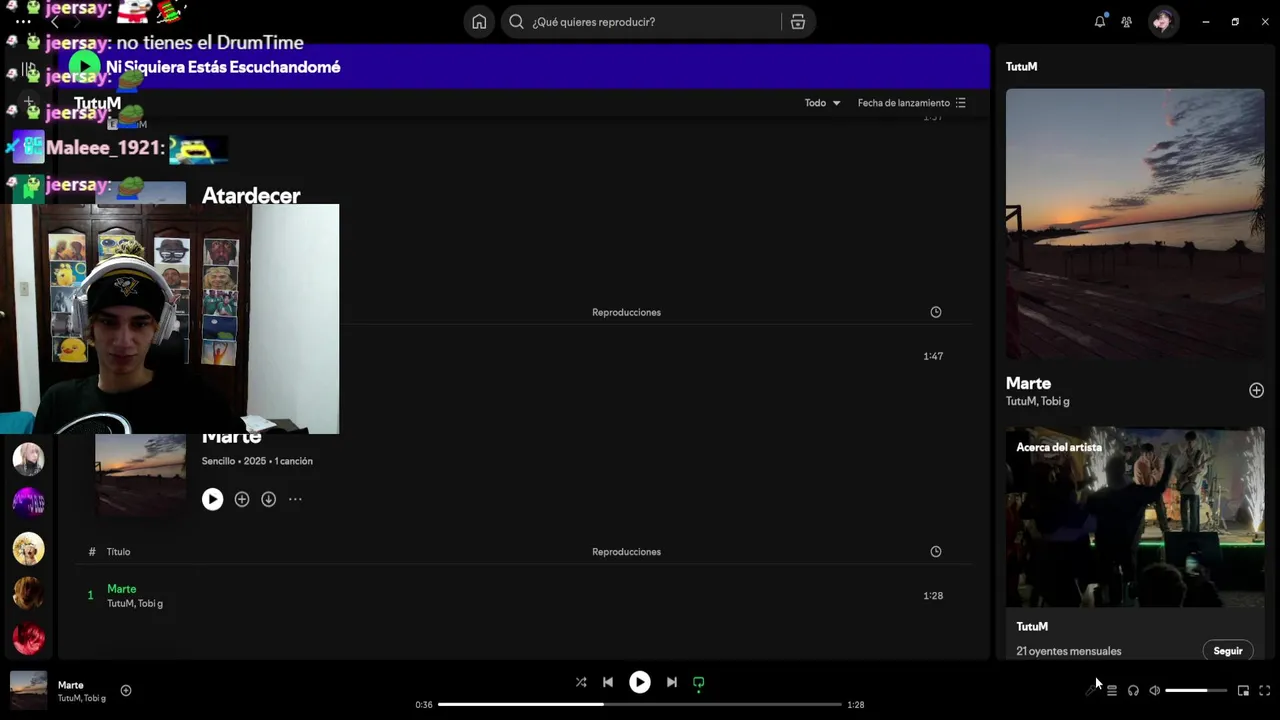
Task: Open the yellow flower-face avatar in the sidebar
Action: 28,548
